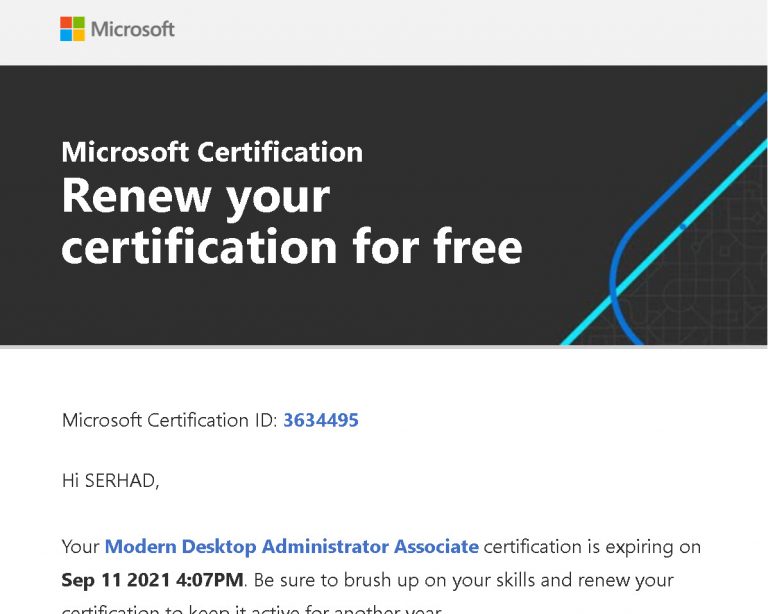Viewport: 768px width, 614px height.
Task: Click the "certification for free" headline line
Action: click(x=291, y=246)
